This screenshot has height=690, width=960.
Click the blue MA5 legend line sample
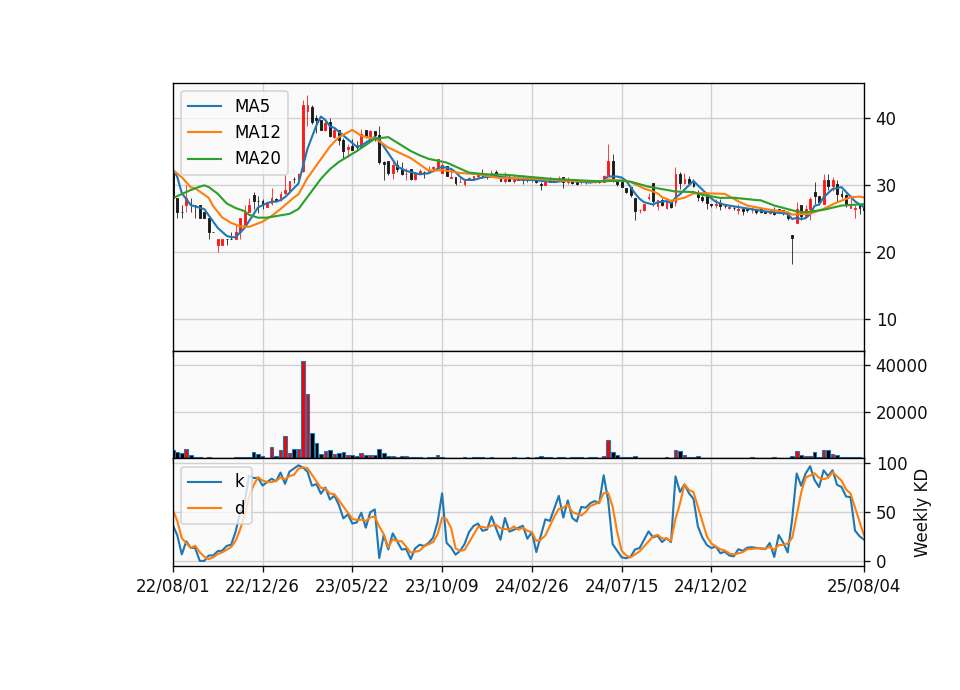(x=204, y=107)
